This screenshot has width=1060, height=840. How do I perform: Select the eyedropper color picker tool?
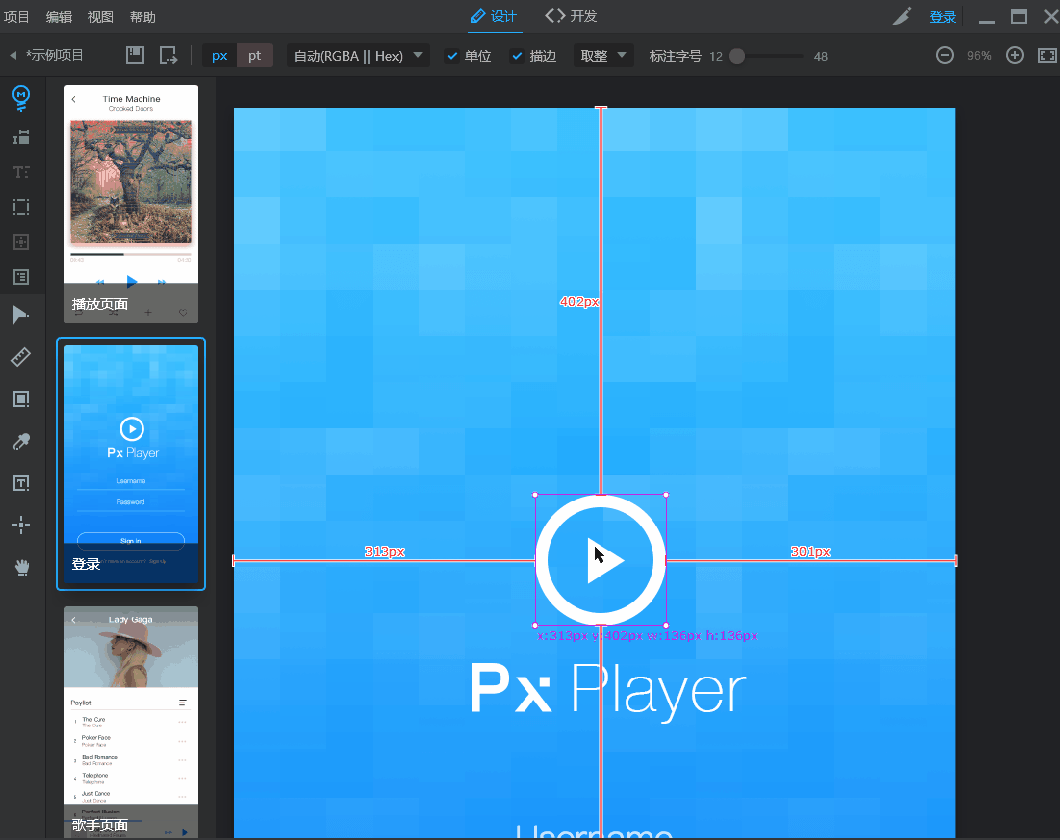[x=21, y=441]
